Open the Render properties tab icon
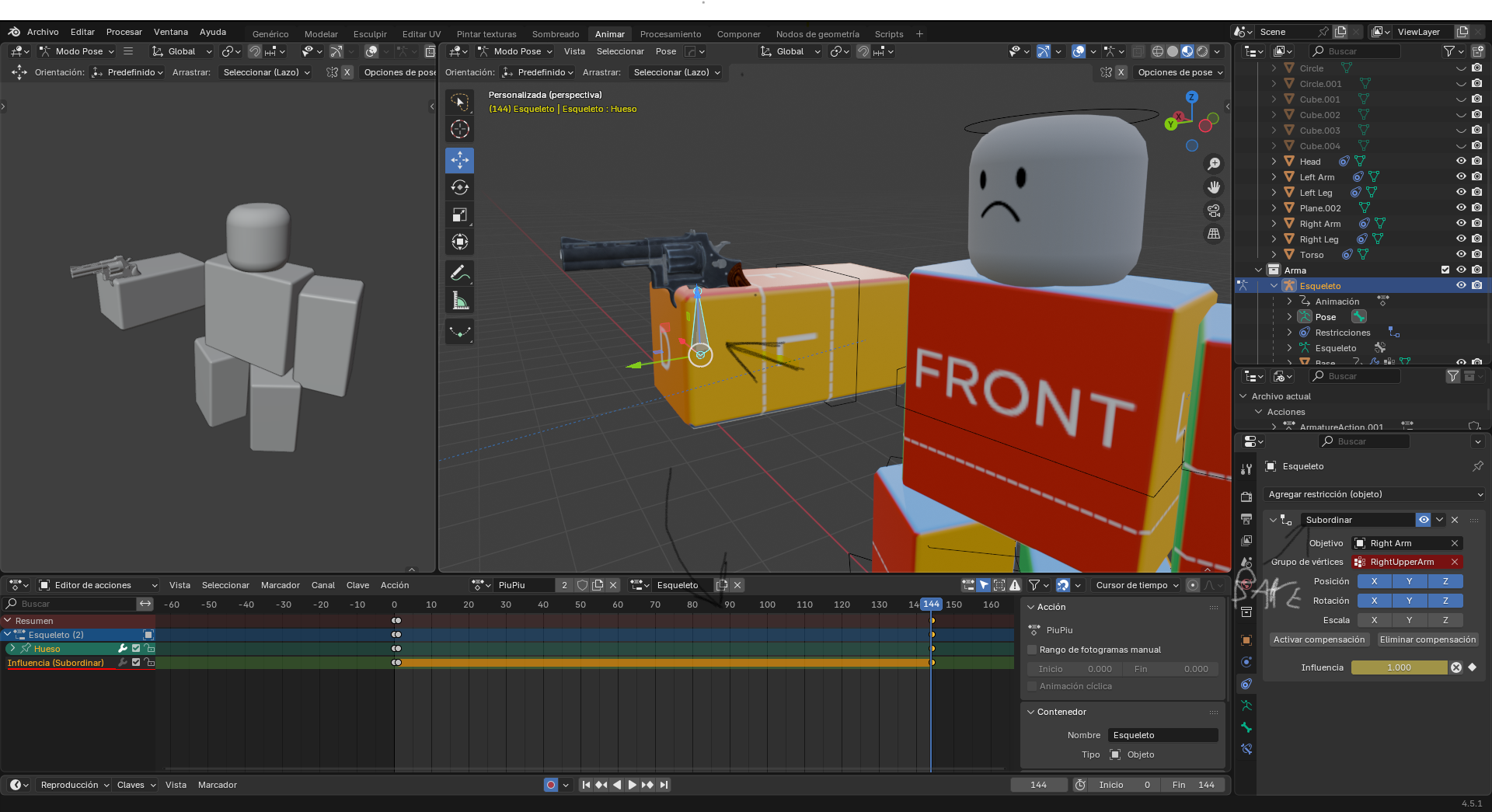 coord(1246,497)
